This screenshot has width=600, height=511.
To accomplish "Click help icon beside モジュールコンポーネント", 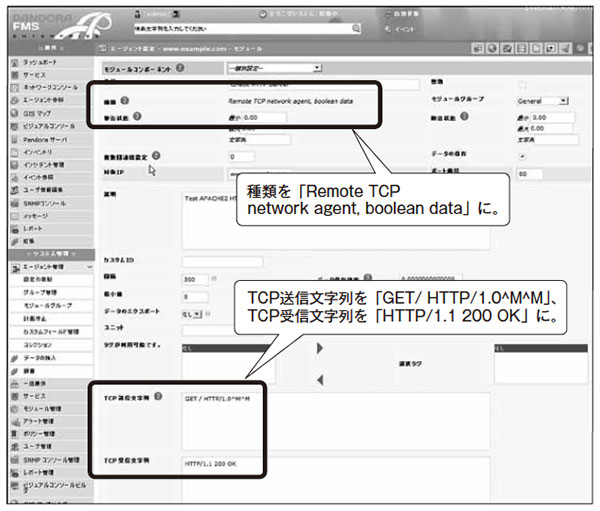I will click(x=180, y=68).
